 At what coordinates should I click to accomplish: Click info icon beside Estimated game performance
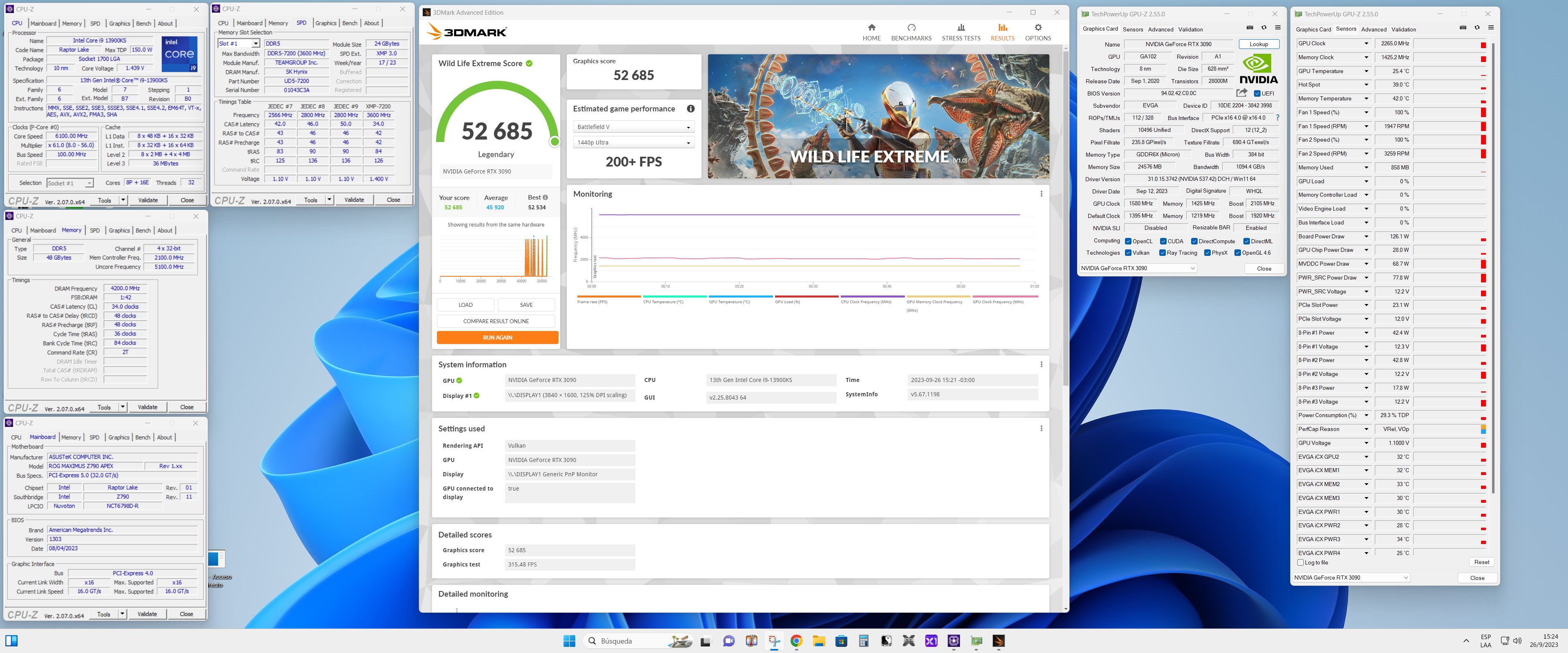[690, 109]
